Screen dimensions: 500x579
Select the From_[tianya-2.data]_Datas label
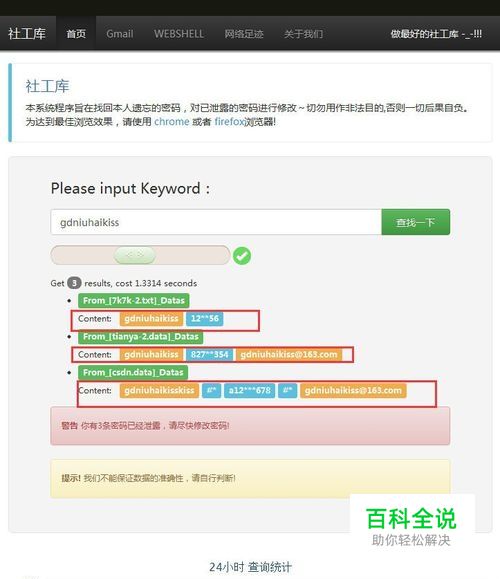(140, 336)
